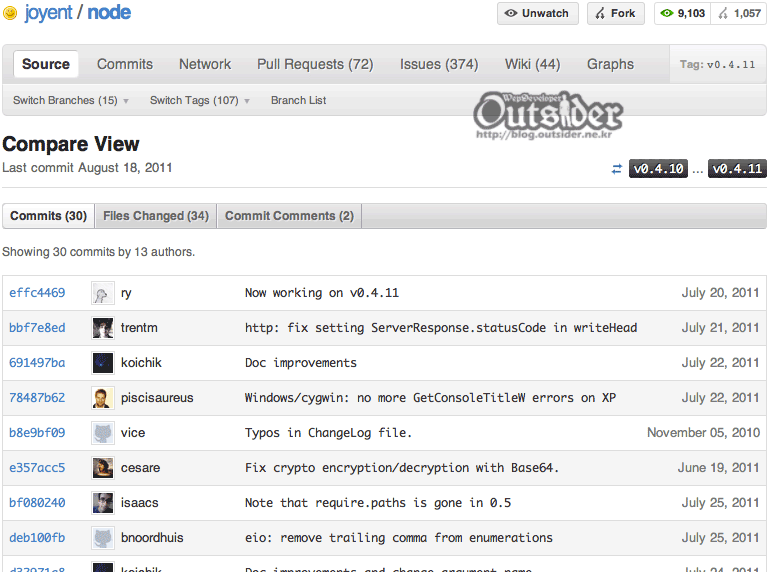
Task: Switch to the Commits navigation tab
Action: 125,64
